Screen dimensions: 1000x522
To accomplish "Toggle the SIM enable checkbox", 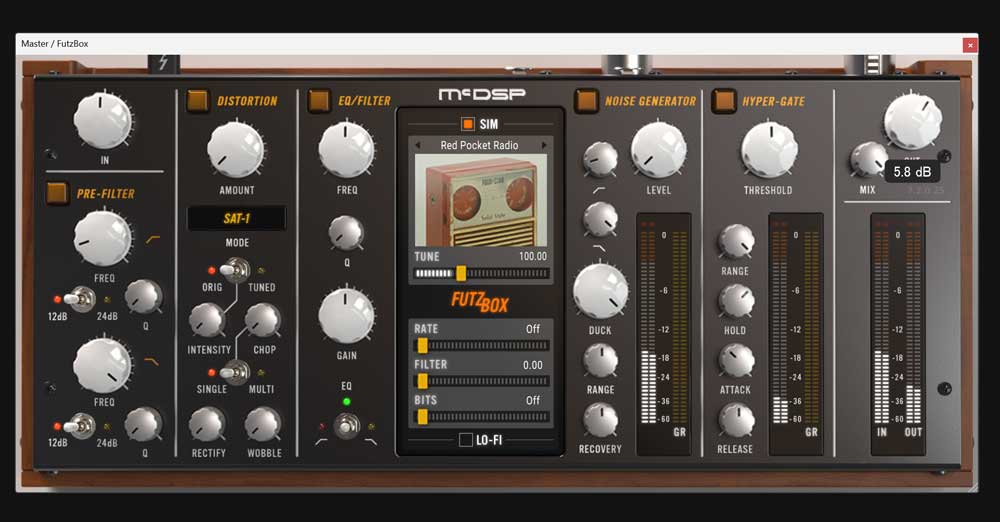I will pos(467,124).
